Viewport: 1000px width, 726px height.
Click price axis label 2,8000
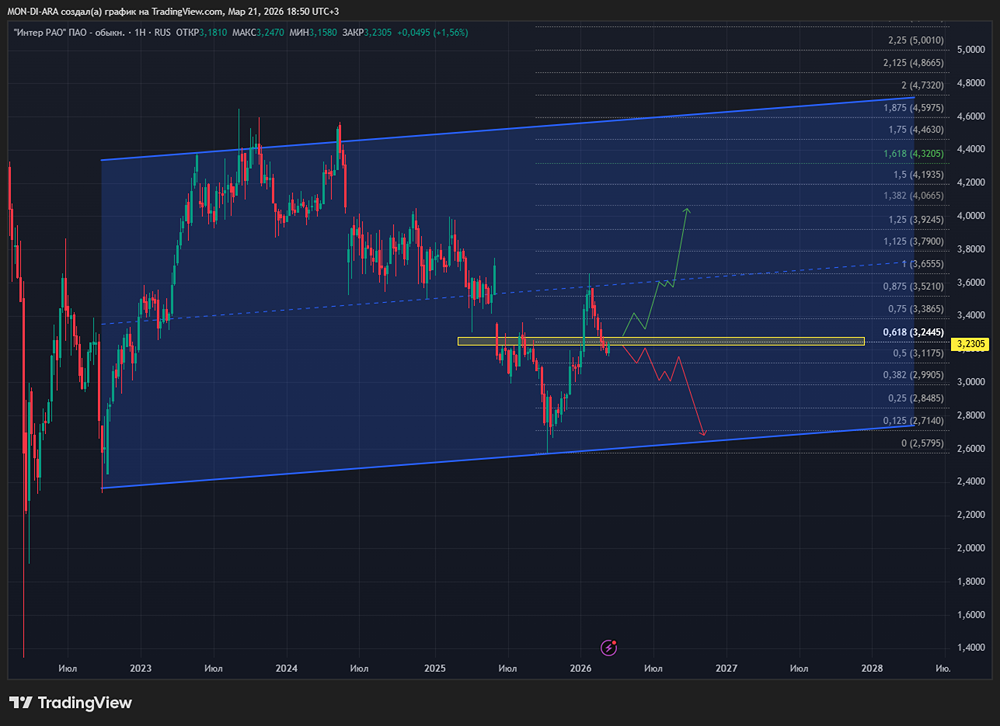click(x=971, y=415)
